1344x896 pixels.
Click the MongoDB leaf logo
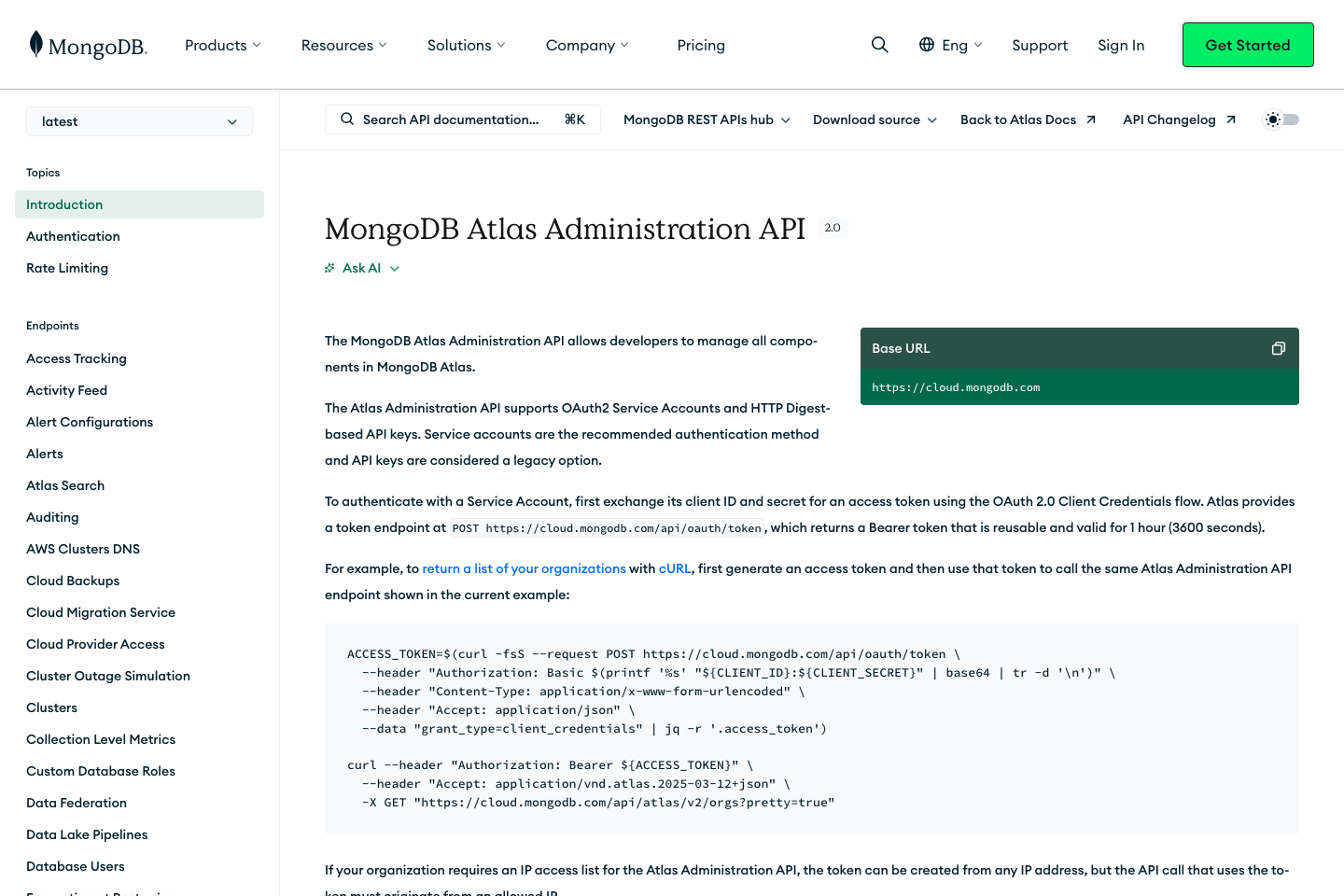coord(35,44)
